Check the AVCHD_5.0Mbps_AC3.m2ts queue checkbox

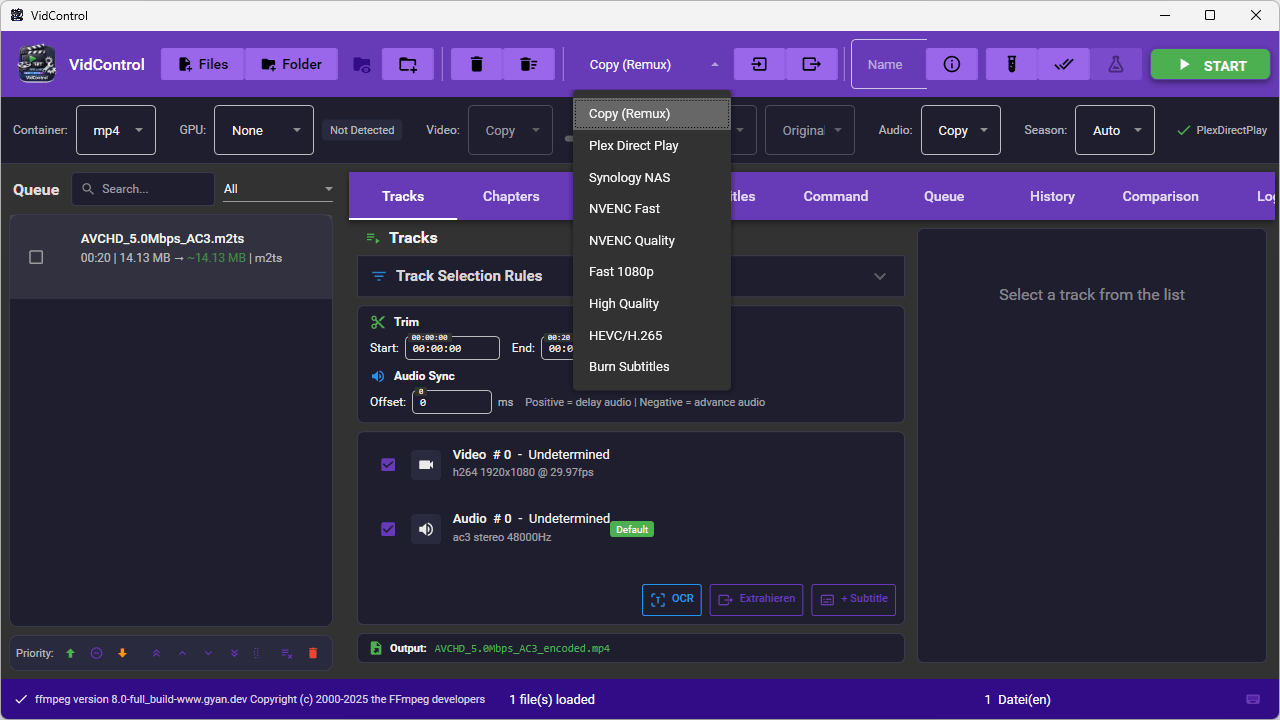click(x=36, y=257)
